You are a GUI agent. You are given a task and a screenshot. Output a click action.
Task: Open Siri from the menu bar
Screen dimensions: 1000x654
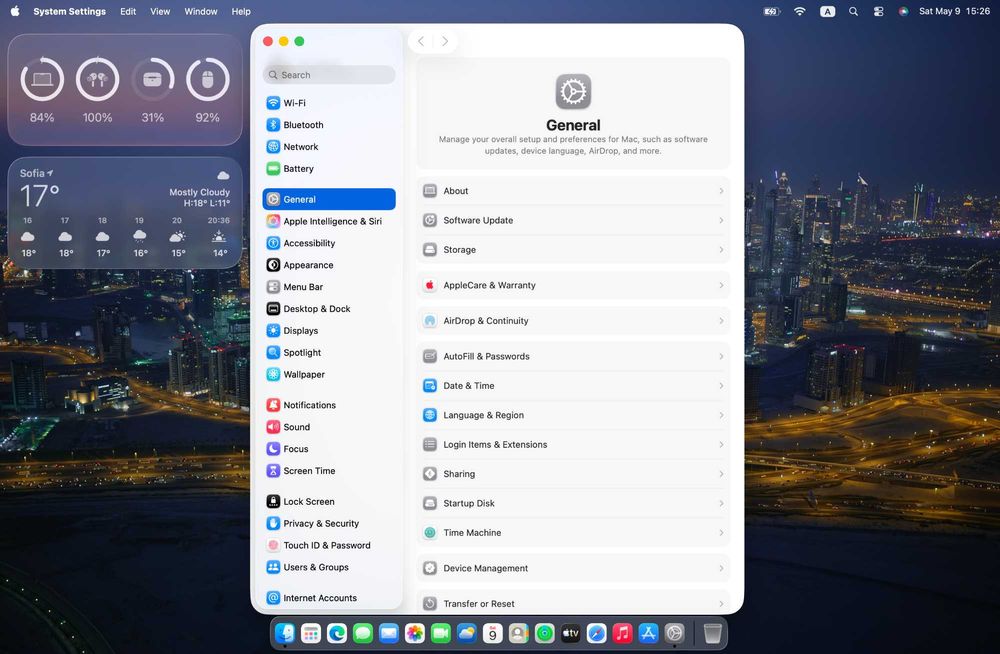point(903,11)
